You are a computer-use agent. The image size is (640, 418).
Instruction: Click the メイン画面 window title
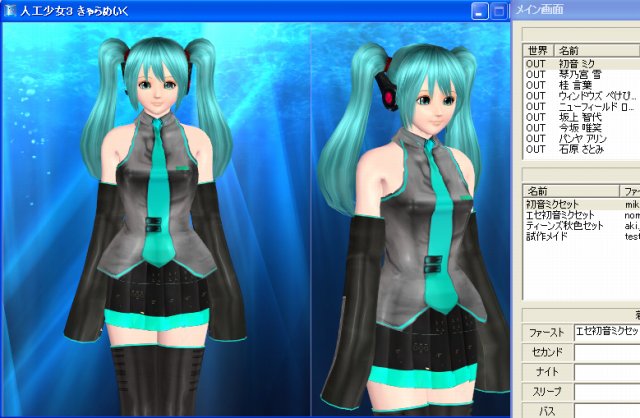tap(539, 9)
